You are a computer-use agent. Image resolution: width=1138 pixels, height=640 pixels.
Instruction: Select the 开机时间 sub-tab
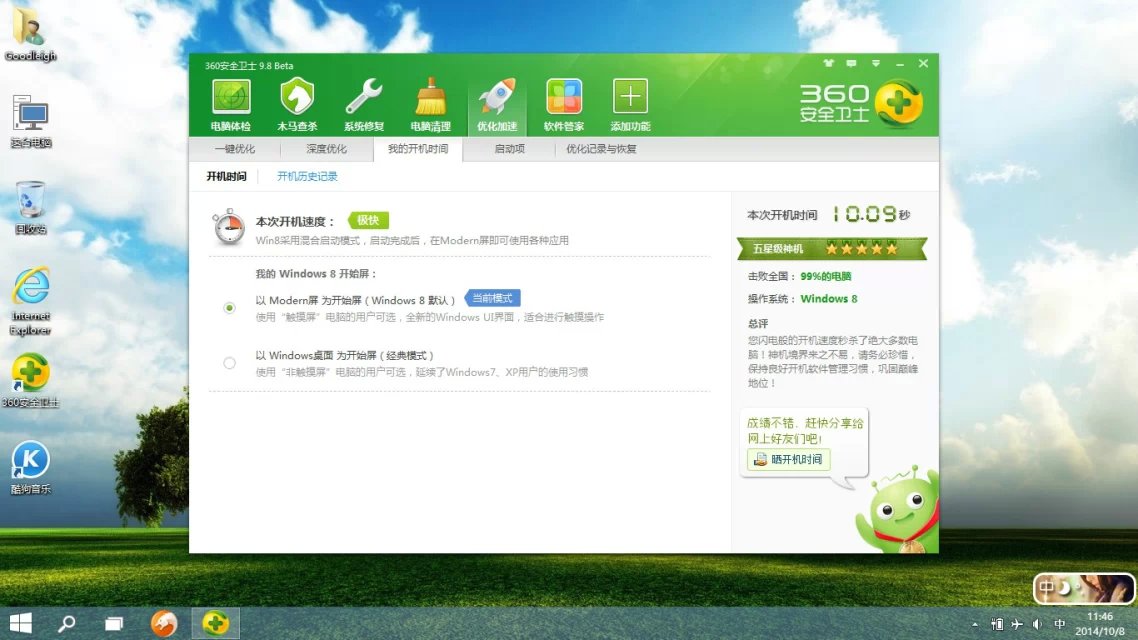coord(226,176)
